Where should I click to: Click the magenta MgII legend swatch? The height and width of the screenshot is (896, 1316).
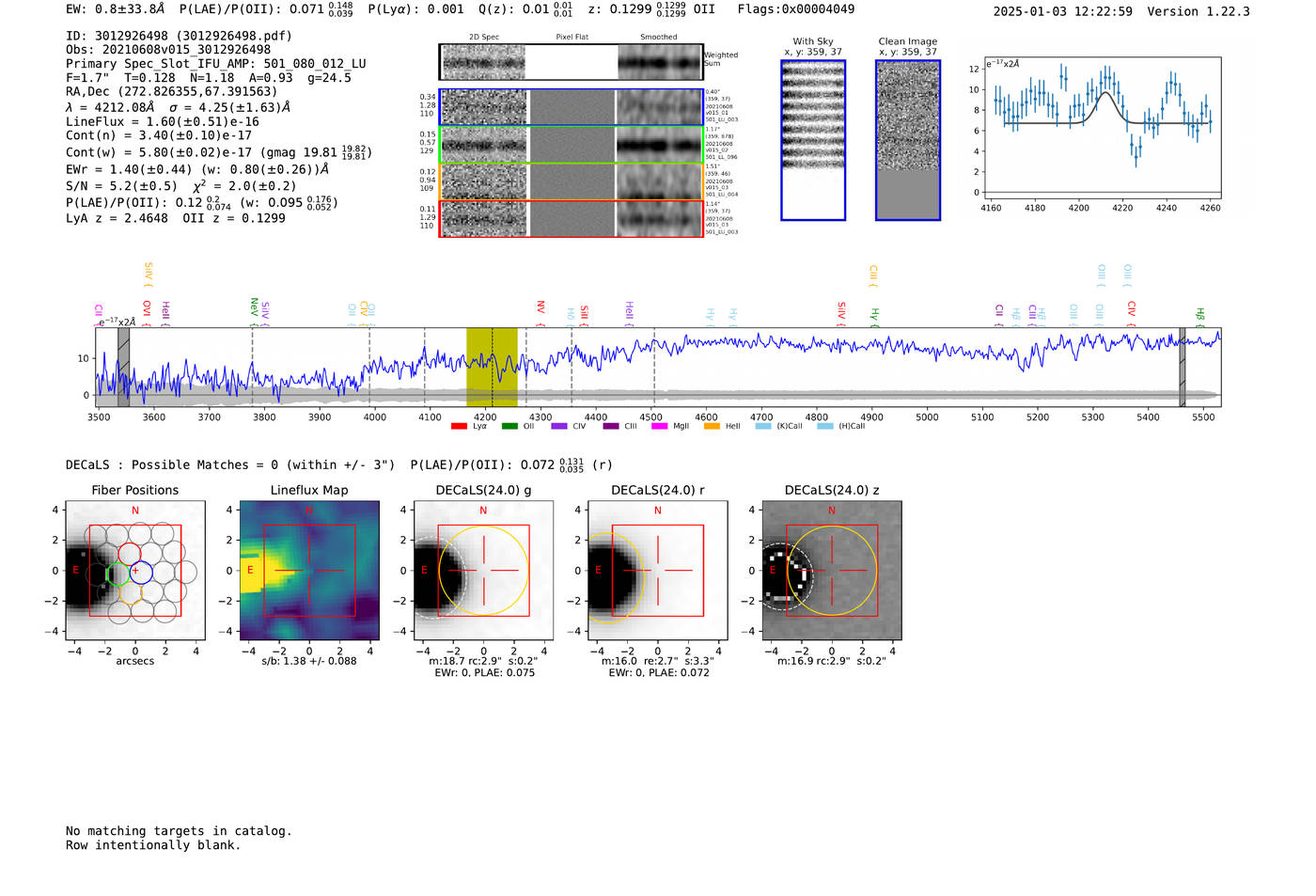(659, 427)
